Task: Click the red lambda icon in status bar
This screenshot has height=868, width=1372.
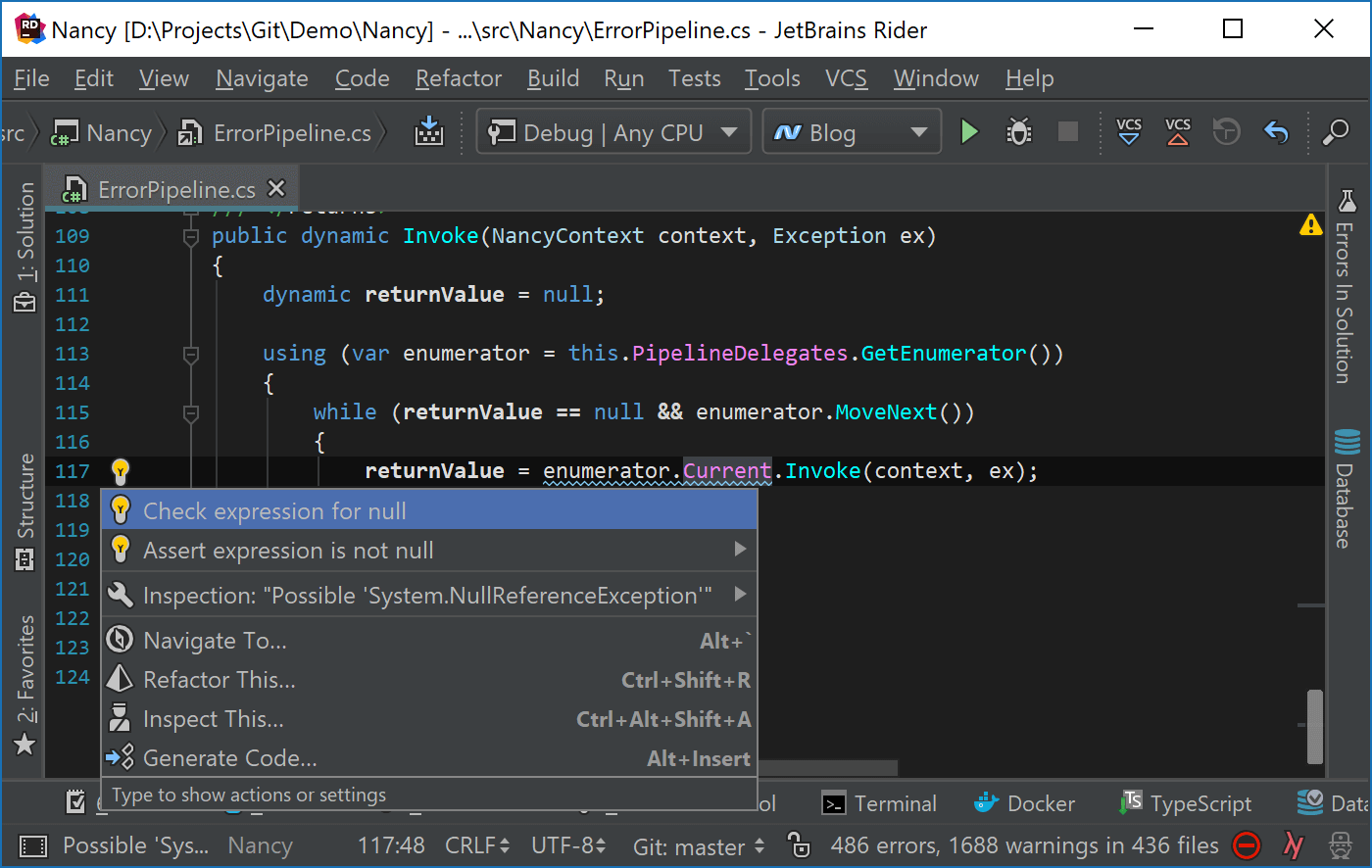Action: tap(1294, 845)
